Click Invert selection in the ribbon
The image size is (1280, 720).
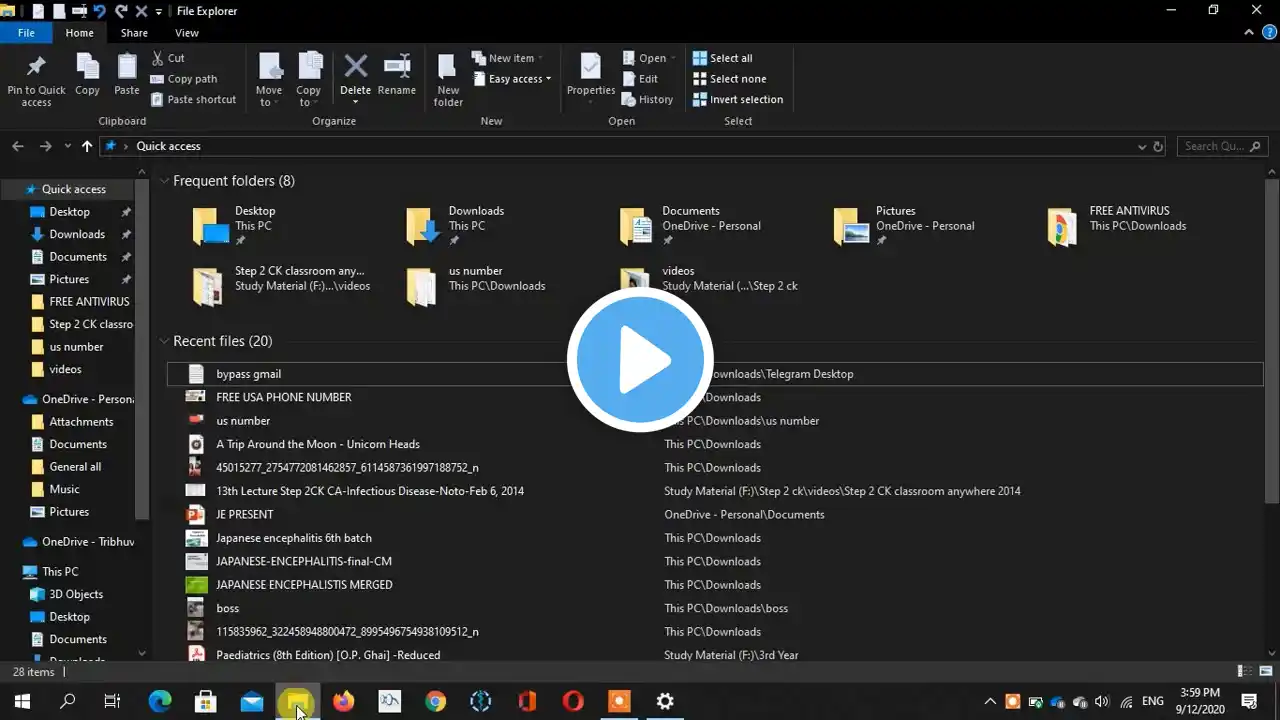744,100
